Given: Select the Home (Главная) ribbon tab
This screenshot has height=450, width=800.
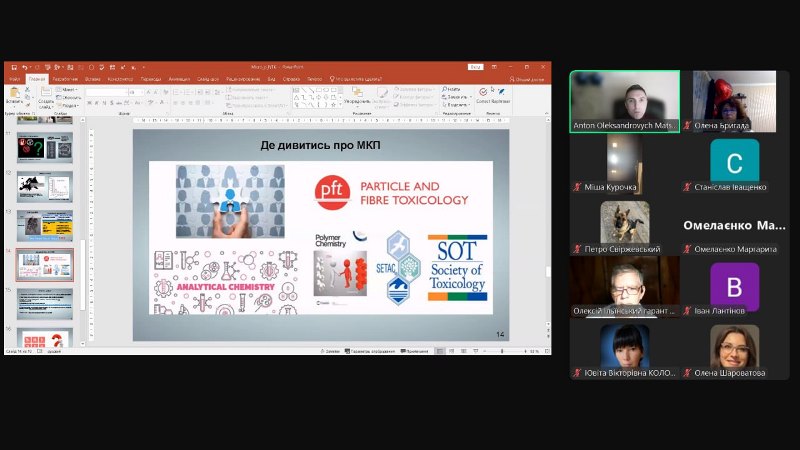Looking at the screenshot, I should [x=37, y=79].
